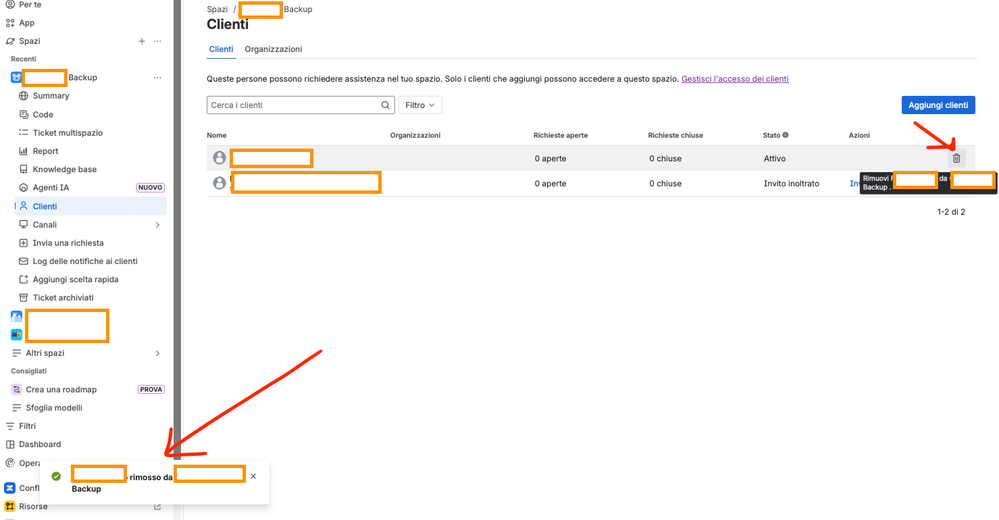The height and width of the screenshot is (520, 999).
Task: Open Ticket multispazio
Action: [68, 133]
